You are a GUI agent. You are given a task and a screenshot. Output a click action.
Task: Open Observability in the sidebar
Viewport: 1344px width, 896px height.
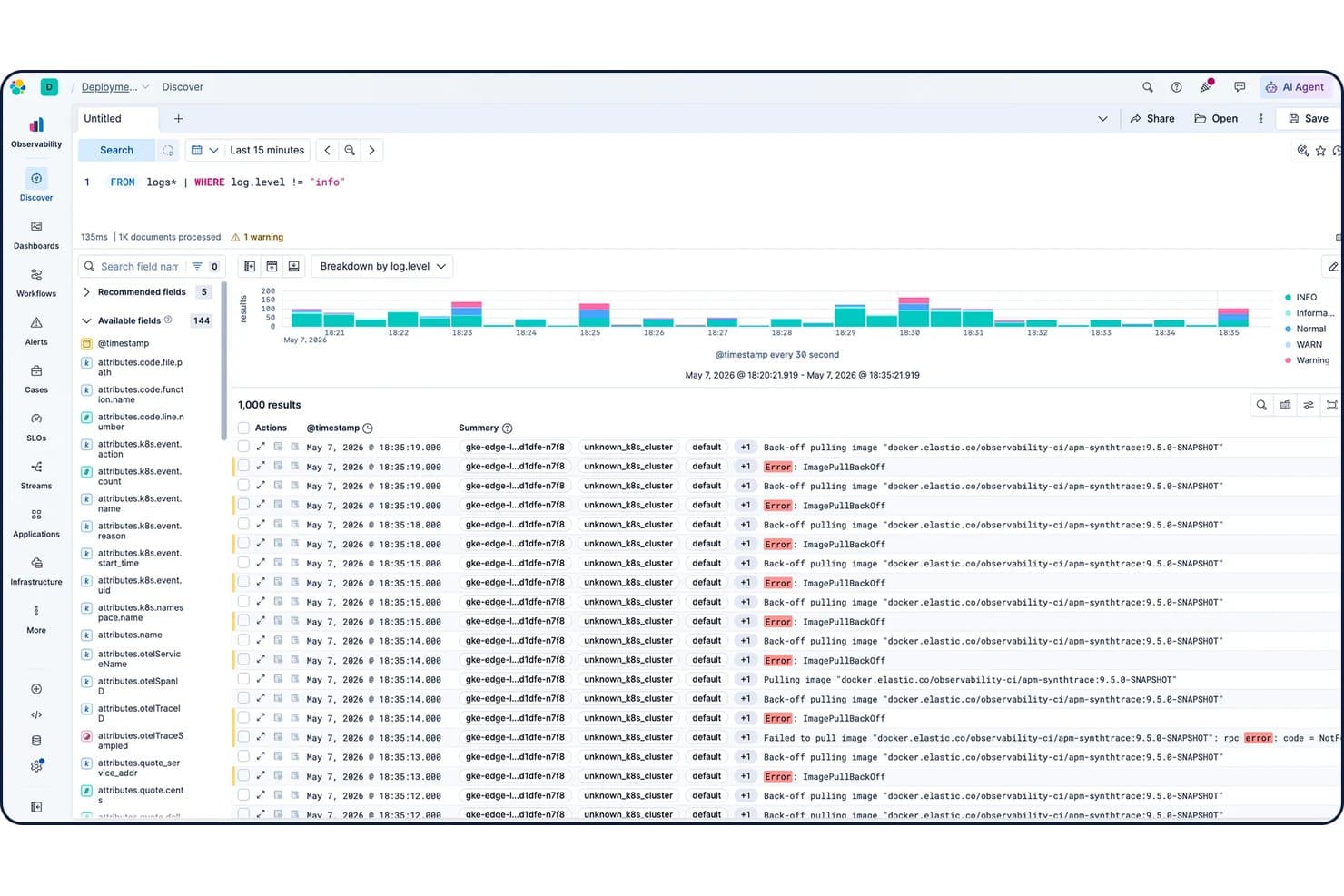tap(36, 133)
